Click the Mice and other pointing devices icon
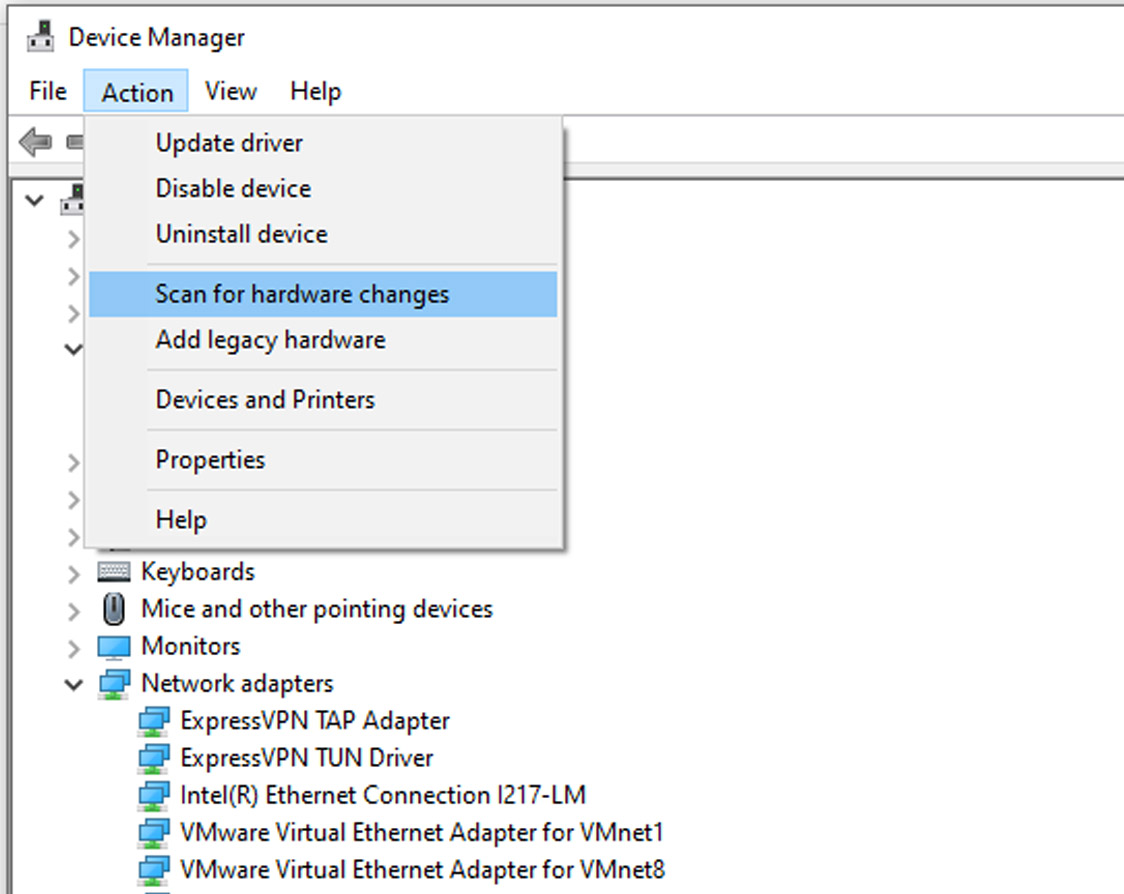The width and height of the screenshot is (1124, 894). [114, 609]
